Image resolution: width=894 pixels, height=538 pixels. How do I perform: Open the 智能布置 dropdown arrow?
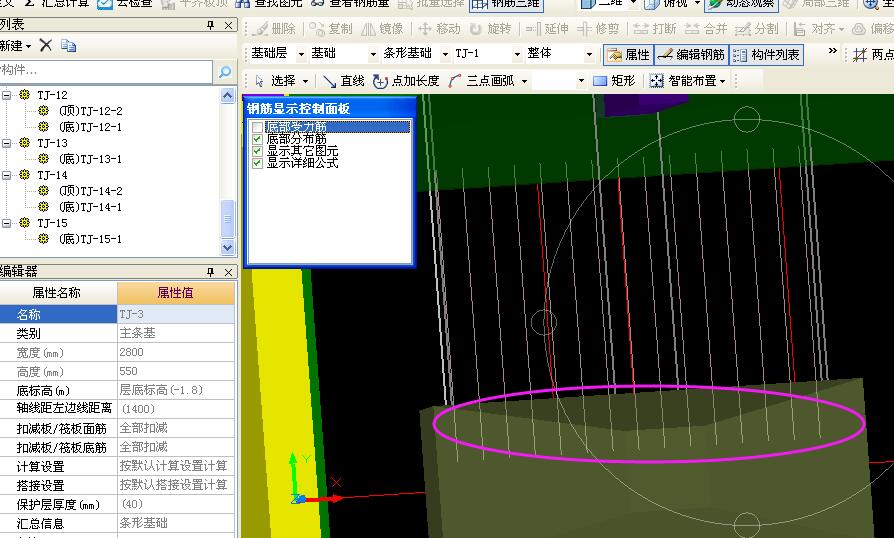[722, 81]
